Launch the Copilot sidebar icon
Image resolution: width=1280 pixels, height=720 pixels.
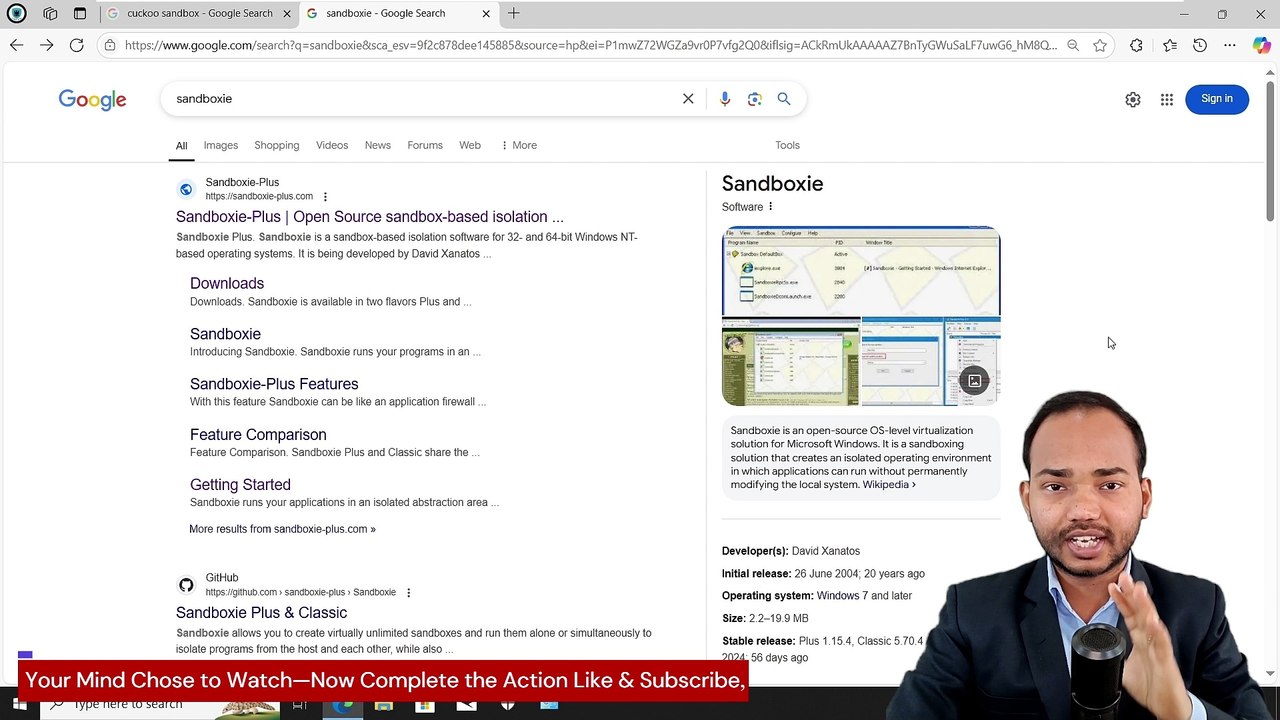[1261, 45]
